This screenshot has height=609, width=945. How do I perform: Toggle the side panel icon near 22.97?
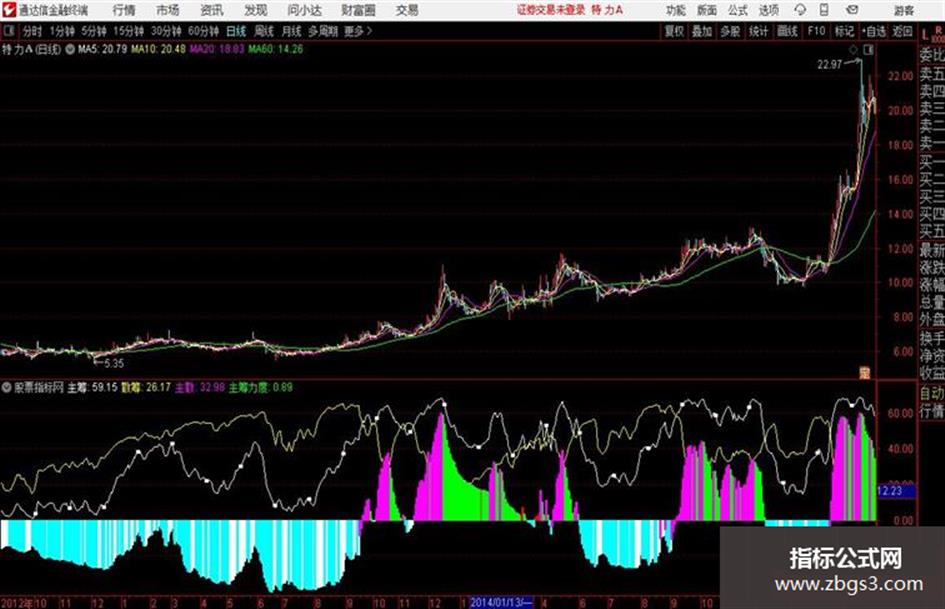(x=868, y=50)
